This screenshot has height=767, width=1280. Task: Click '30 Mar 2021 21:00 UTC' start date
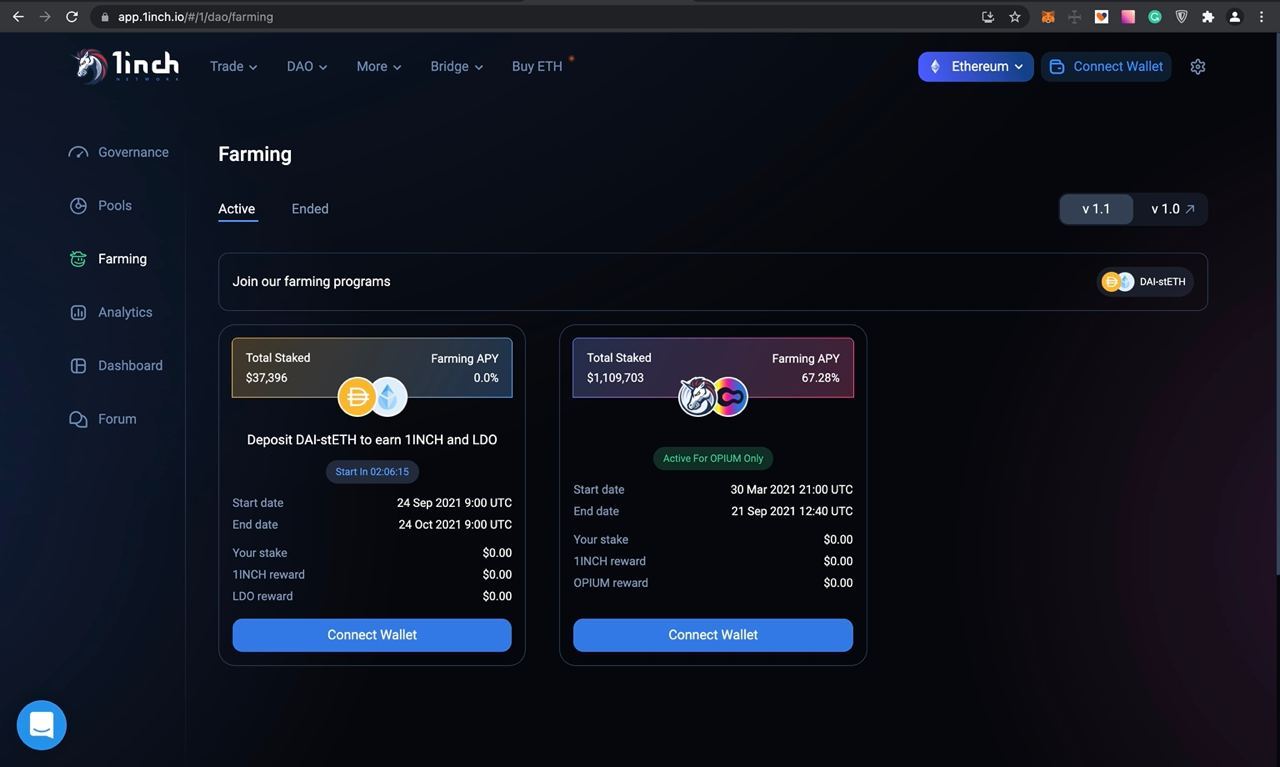[792, 490]
